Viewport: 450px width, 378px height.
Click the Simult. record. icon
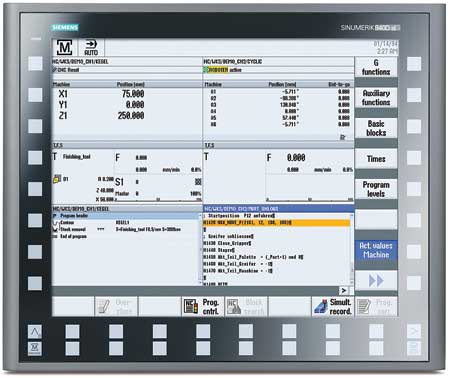(x=321, y=306)
